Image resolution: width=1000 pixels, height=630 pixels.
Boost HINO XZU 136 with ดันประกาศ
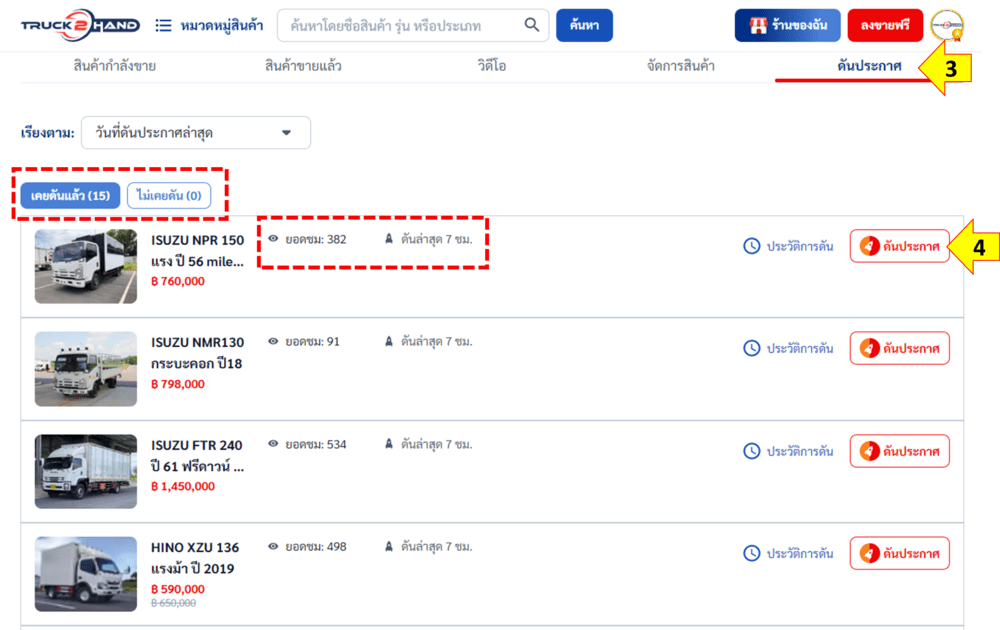900,553
